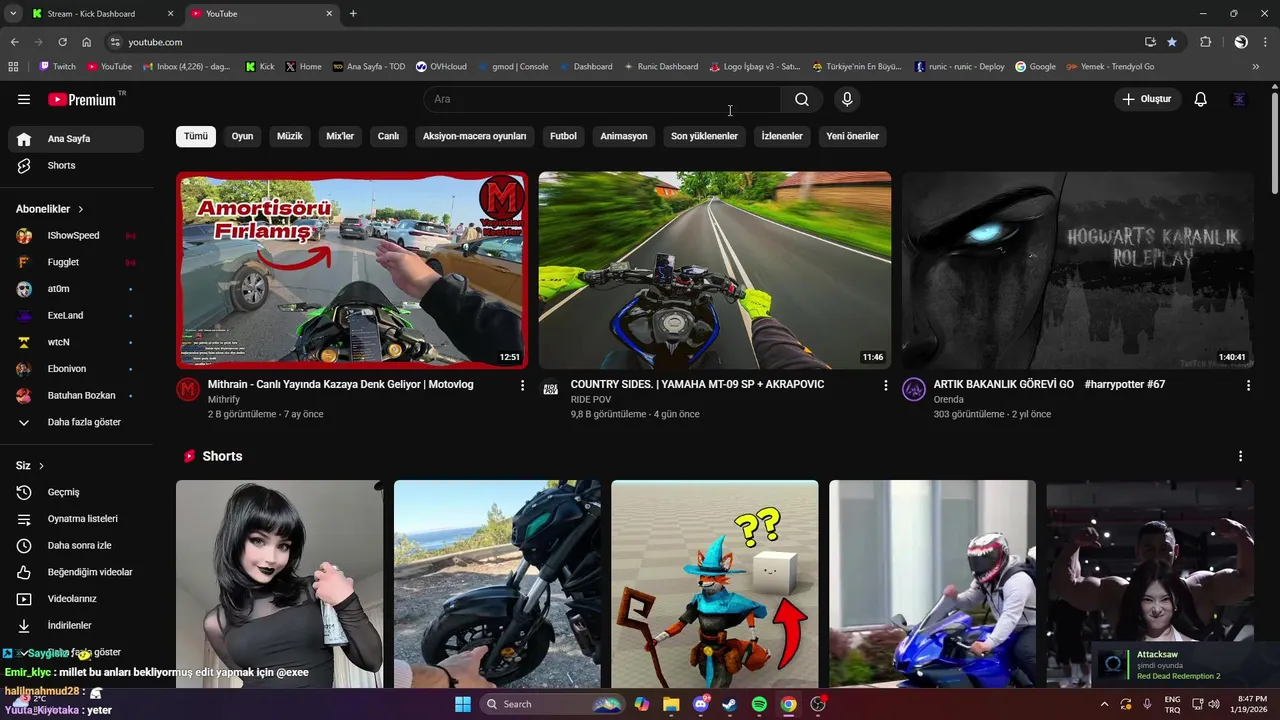
Task: Select the Oyun filter chip
Action: (x=243, y=136)
